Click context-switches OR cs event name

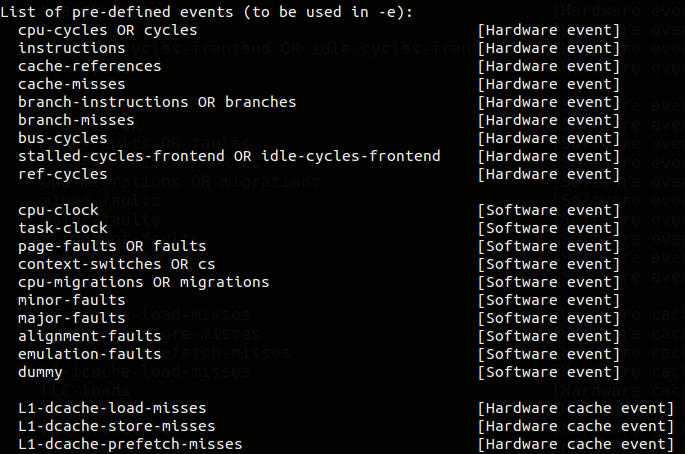pyautogui.click(x=116, y=264)
